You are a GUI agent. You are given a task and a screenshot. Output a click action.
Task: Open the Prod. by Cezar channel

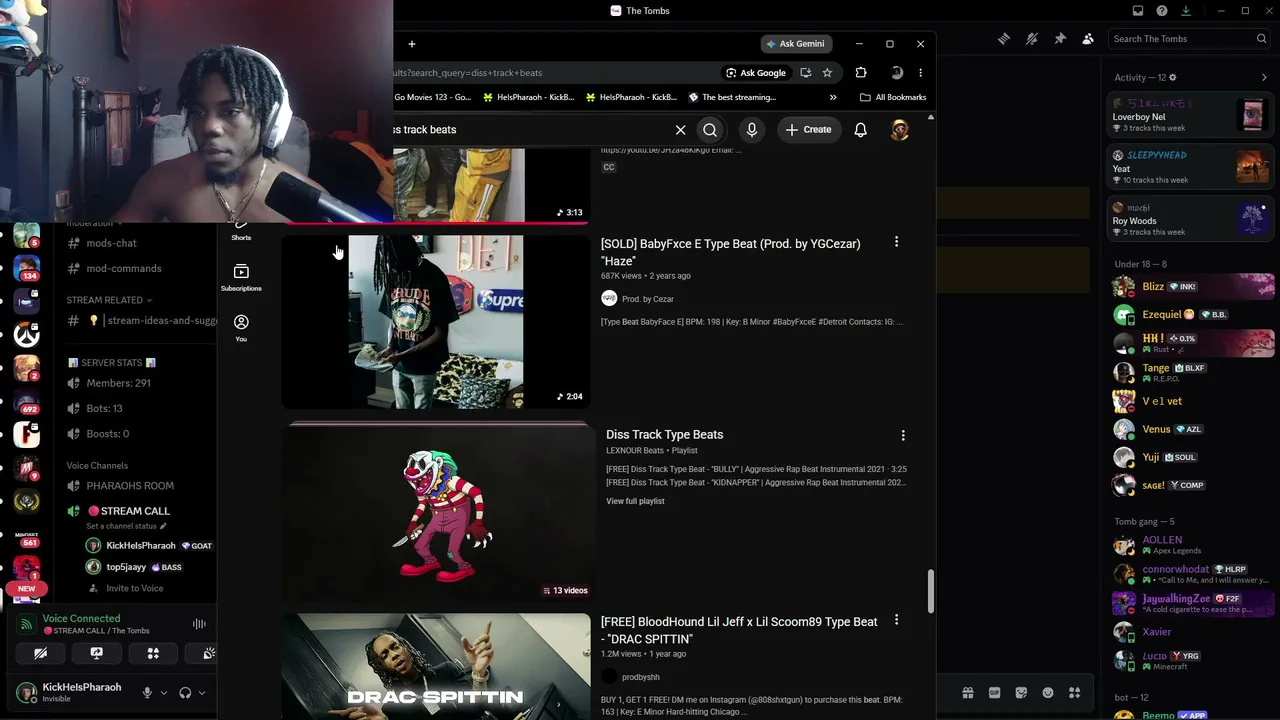pyautogui.click(x=648, y=299)
